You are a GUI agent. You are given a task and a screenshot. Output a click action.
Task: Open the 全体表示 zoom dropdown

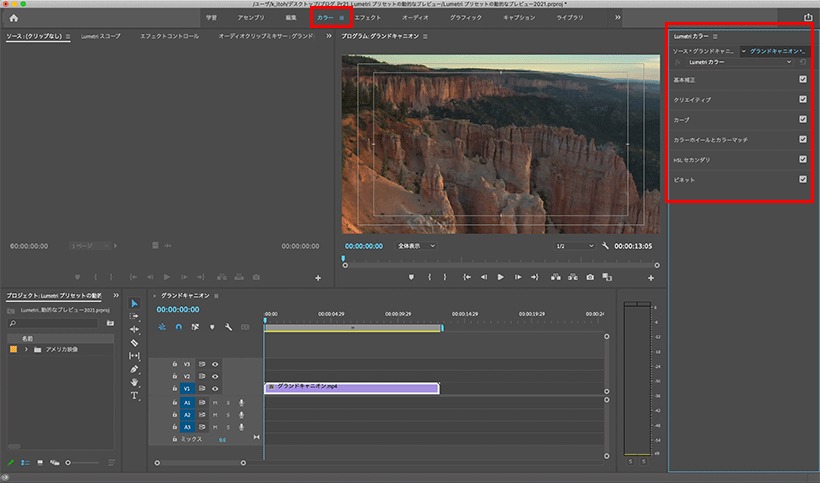point(416,246)
